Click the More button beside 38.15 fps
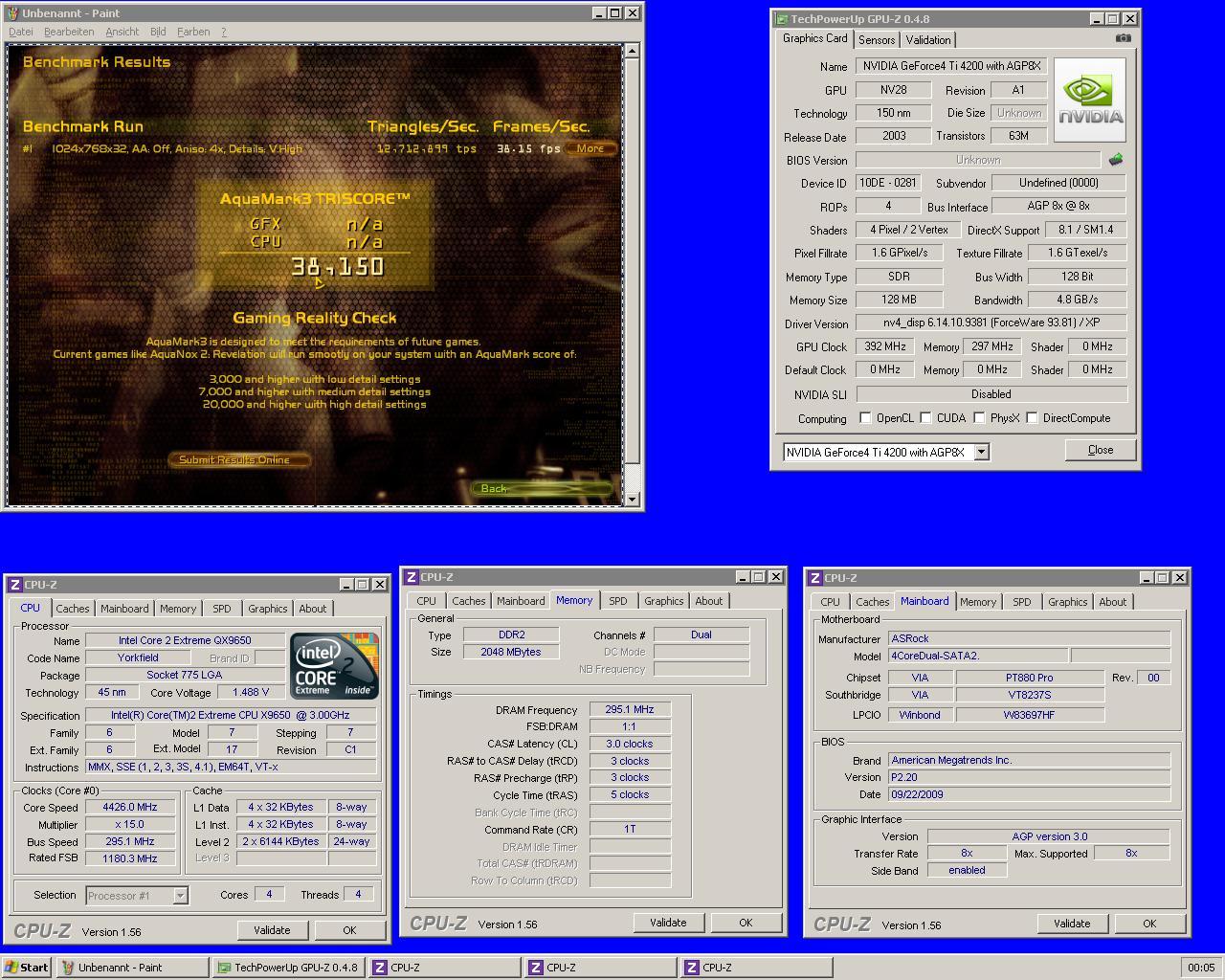This screenshot has height=980, width=1225. 590,148
